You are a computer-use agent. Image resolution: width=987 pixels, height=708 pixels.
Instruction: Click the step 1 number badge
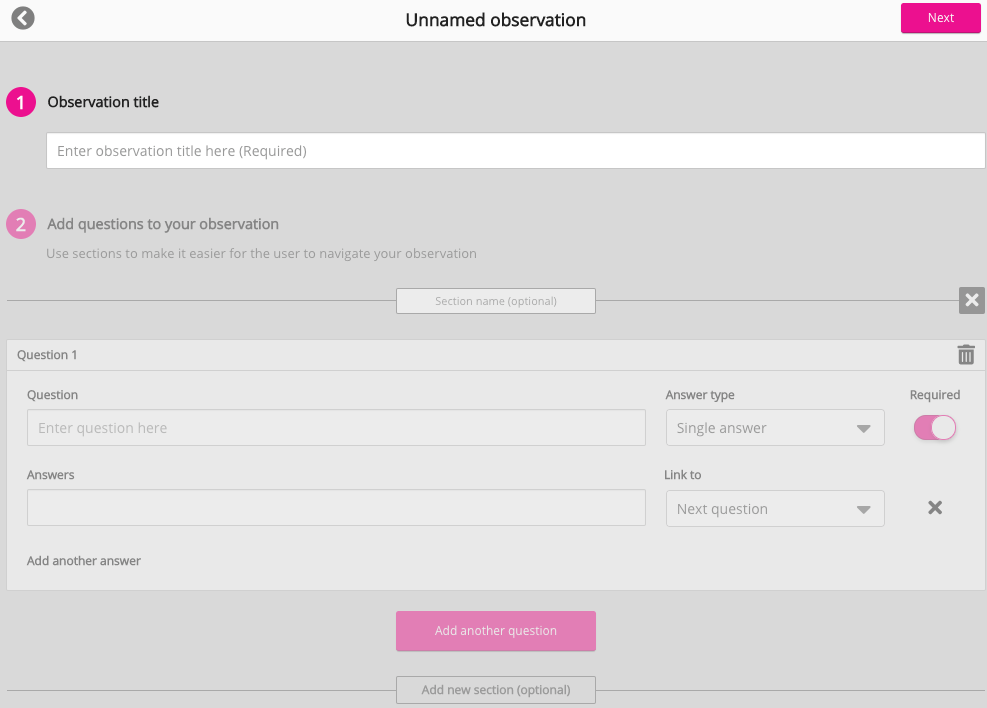[21, 102]
